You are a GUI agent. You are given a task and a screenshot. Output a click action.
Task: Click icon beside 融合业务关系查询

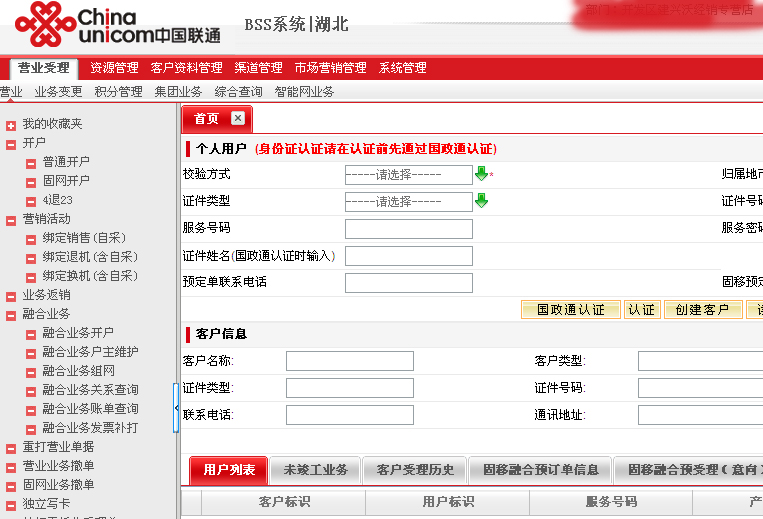point(31,392)
